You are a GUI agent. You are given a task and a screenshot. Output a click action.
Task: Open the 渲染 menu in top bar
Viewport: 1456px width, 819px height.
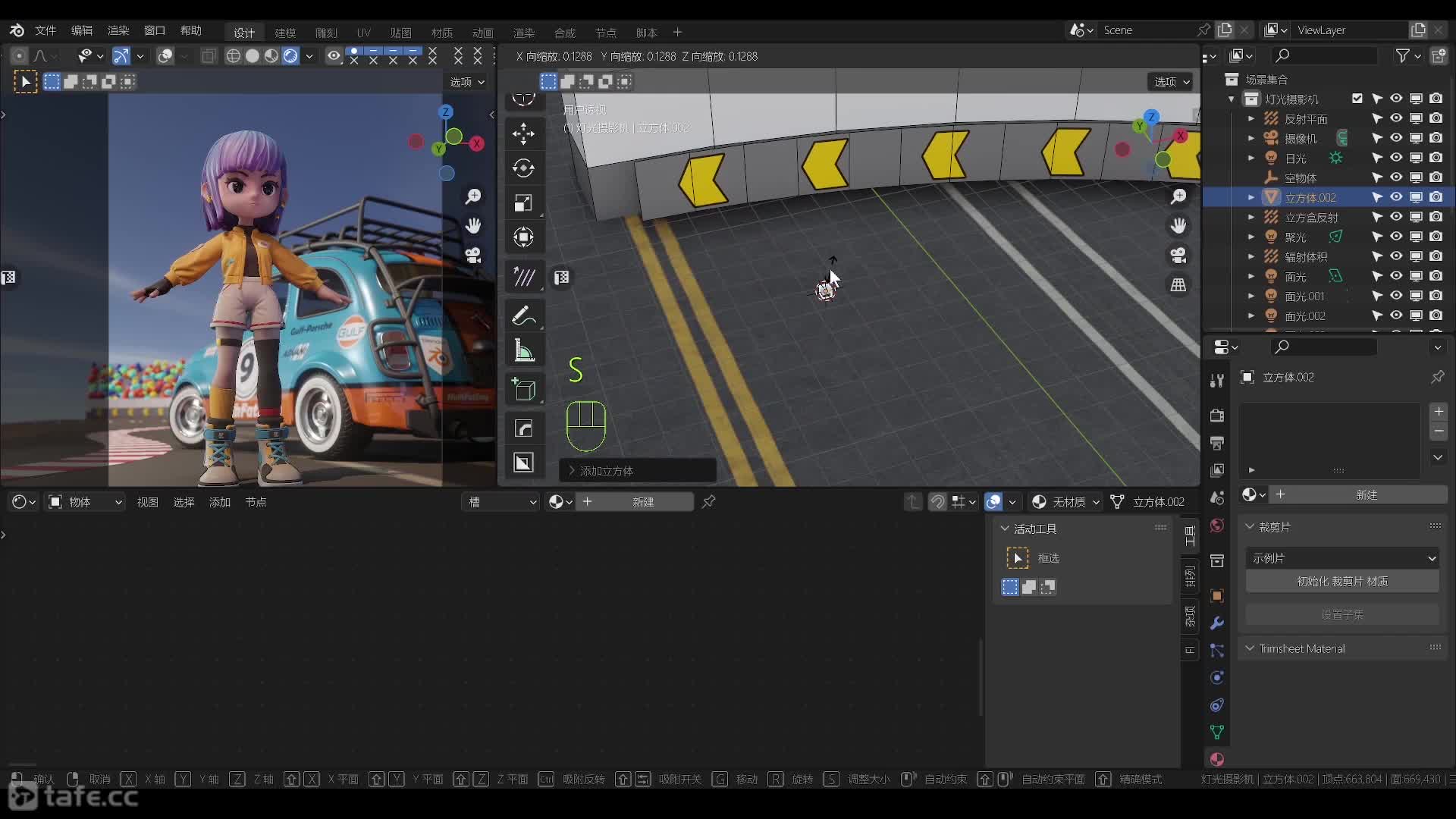tap(118, 30)
